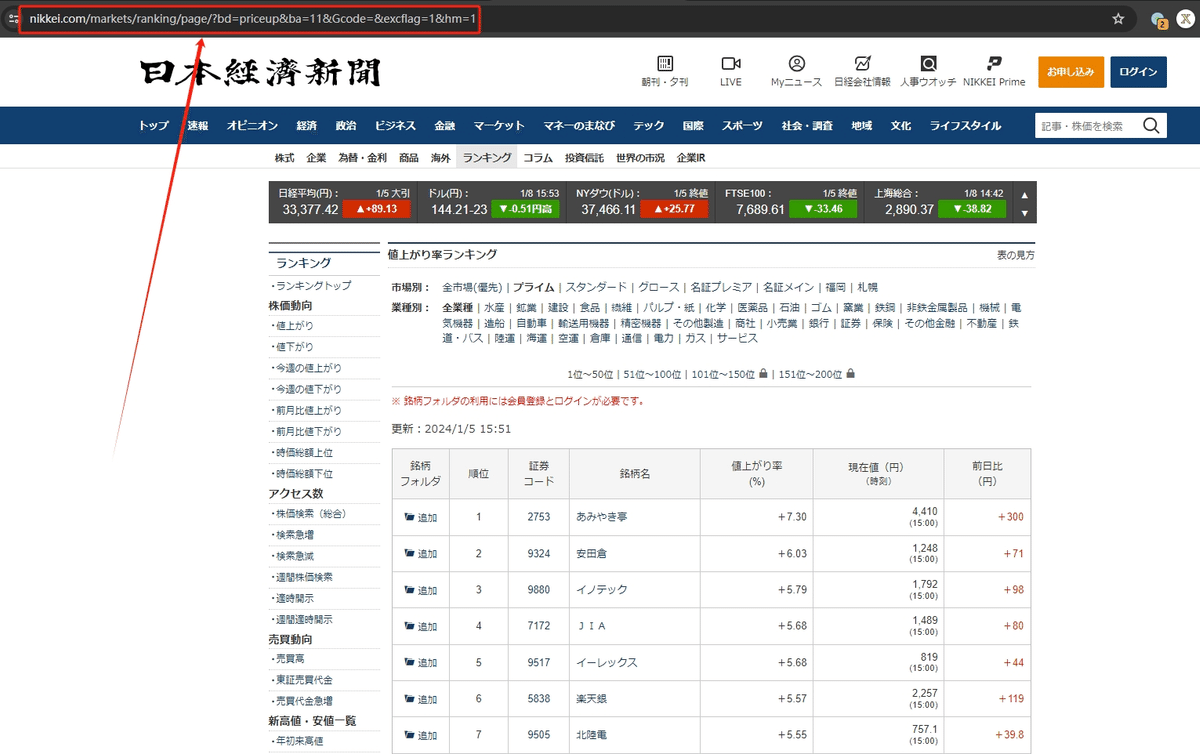
Task: Click the 日経平均 ticker +89.13 badge
Action: [x=376, y=209]
